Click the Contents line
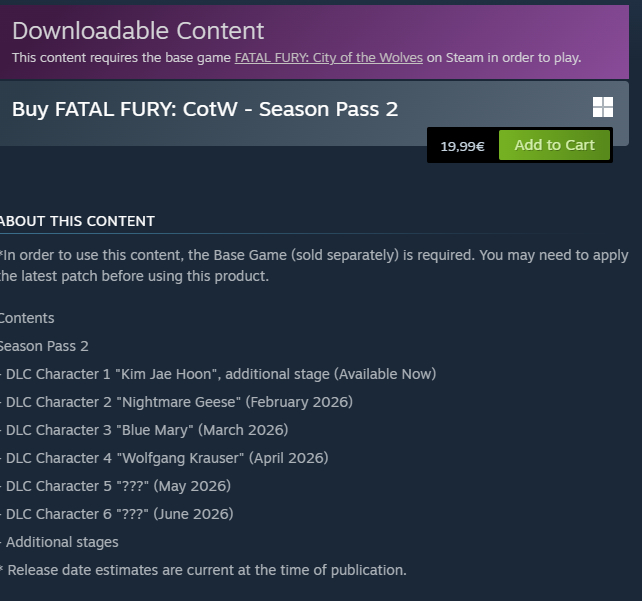642x601 pixels. coord(27,318)
